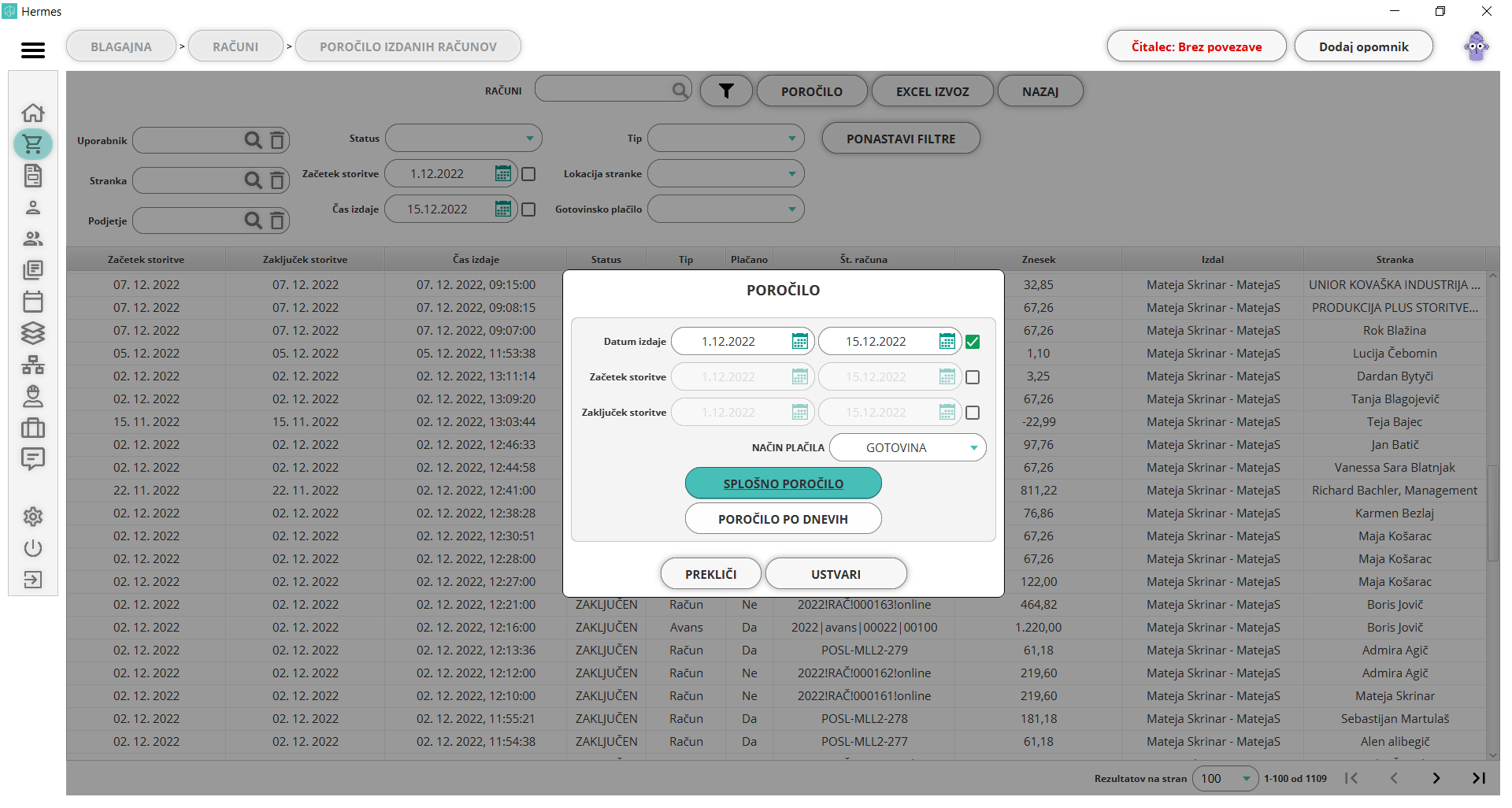The width and height of the screenshot is (1512, 808).
Task: Navigate to Blagajna breadcrumb
Action: (x=121, y=46)
